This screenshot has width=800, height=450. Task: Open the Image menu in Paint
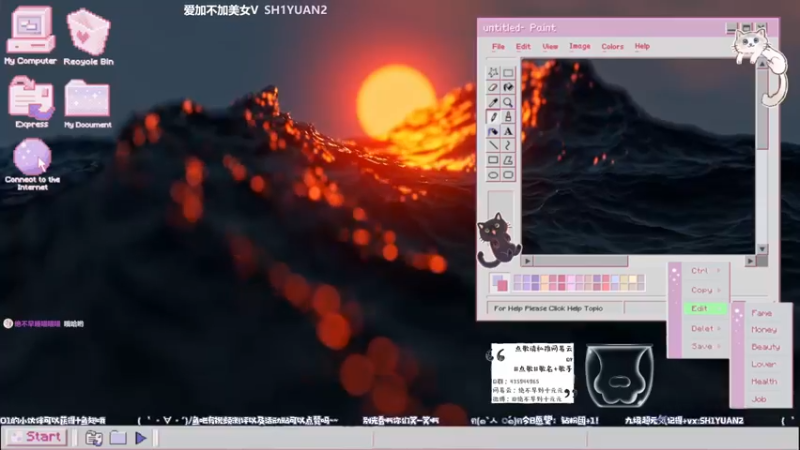tap(580, 46)
